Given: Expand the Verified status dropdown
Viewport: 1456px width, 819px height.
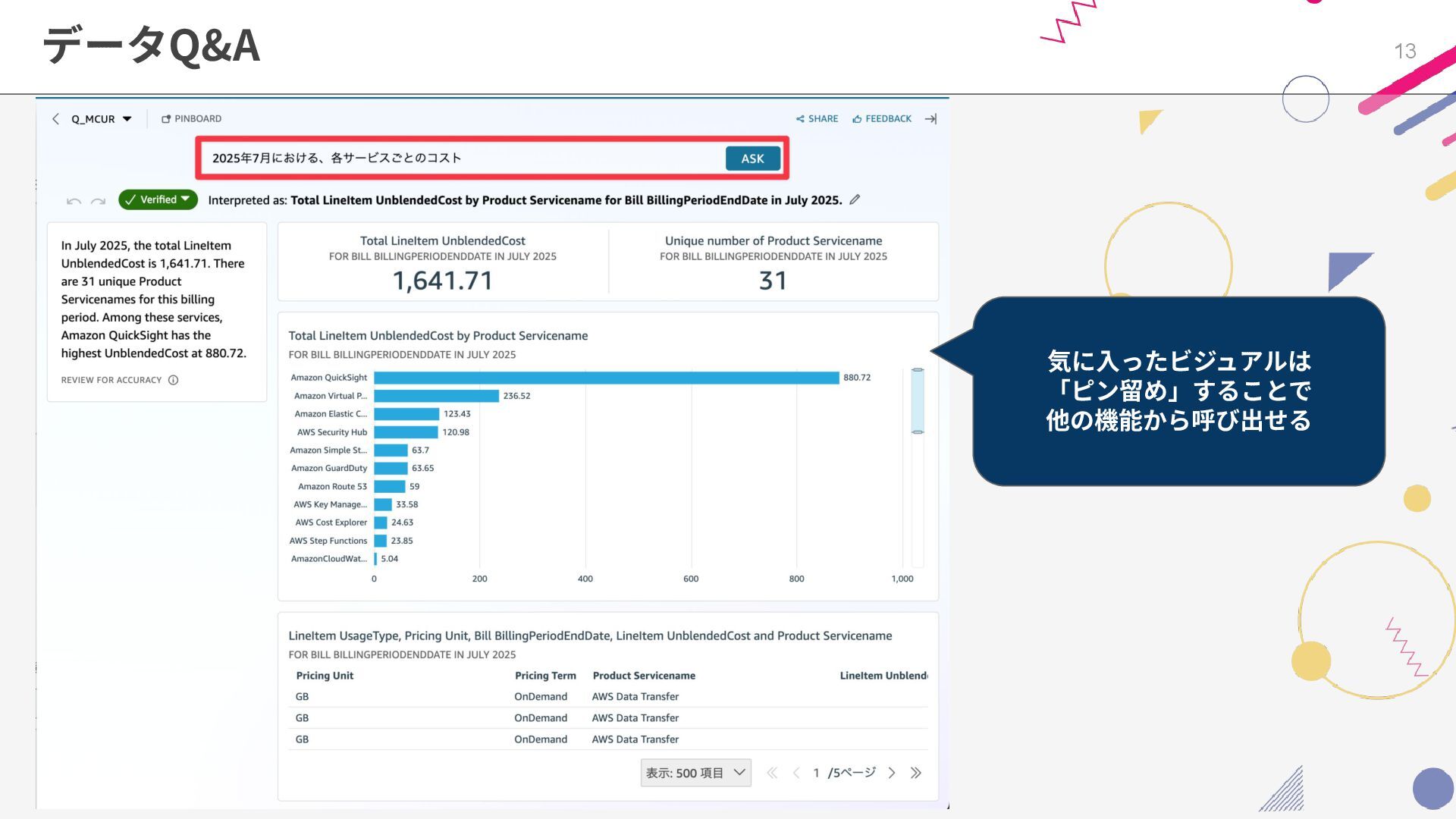Looking at the screenshot, I should (x=158, y=199).
